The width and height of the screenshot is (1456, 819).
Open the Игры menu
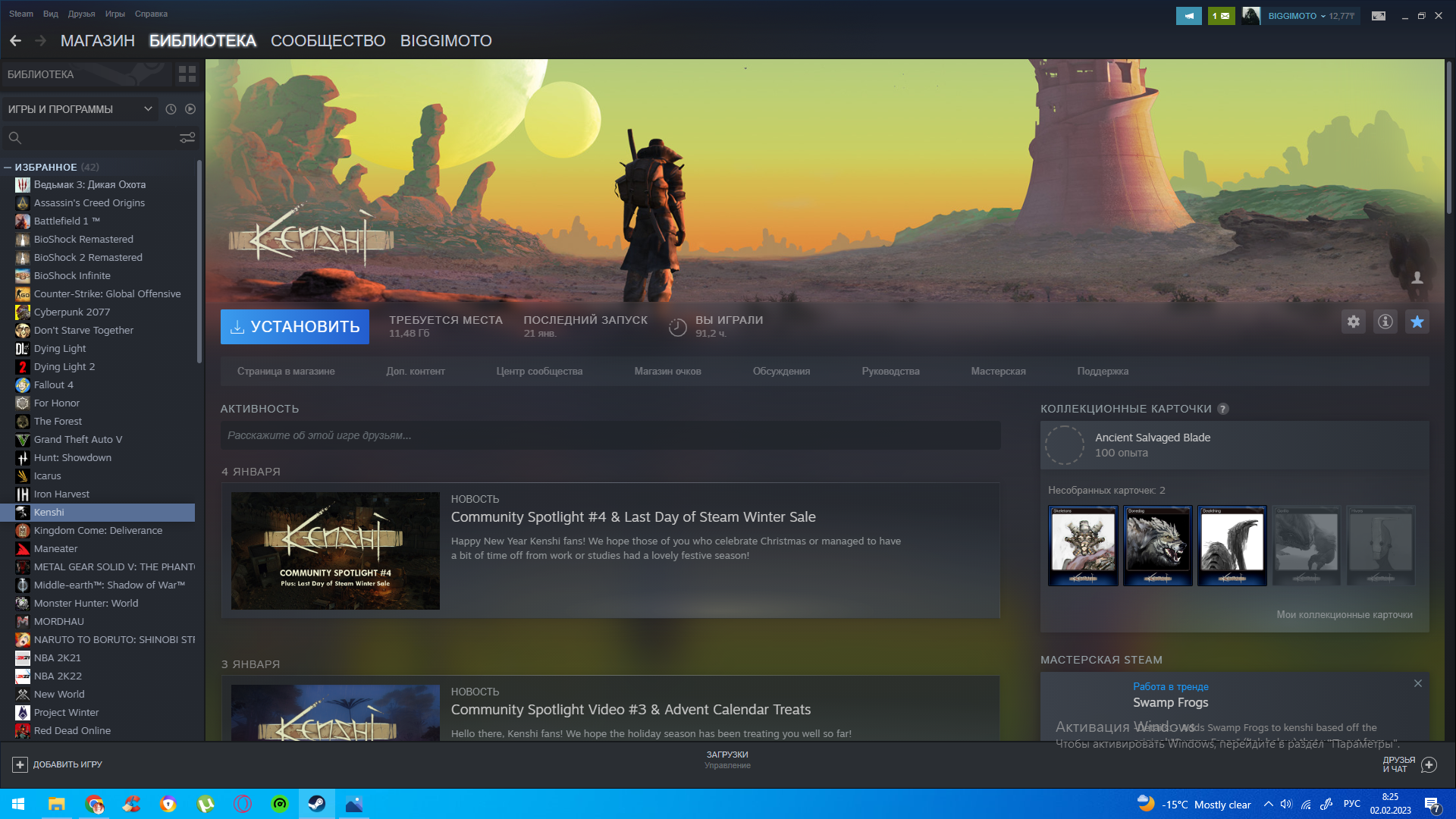[x=115, y=14]
